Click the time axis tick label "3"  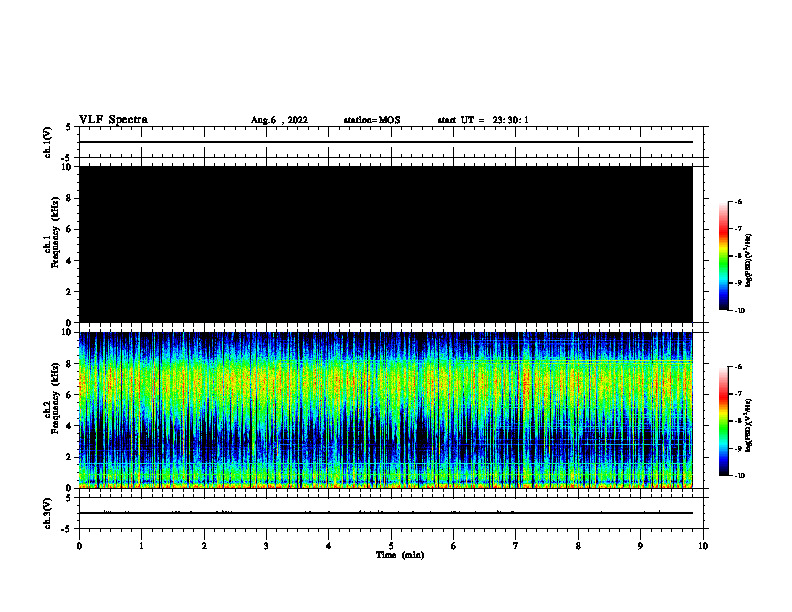coord(266,546)
